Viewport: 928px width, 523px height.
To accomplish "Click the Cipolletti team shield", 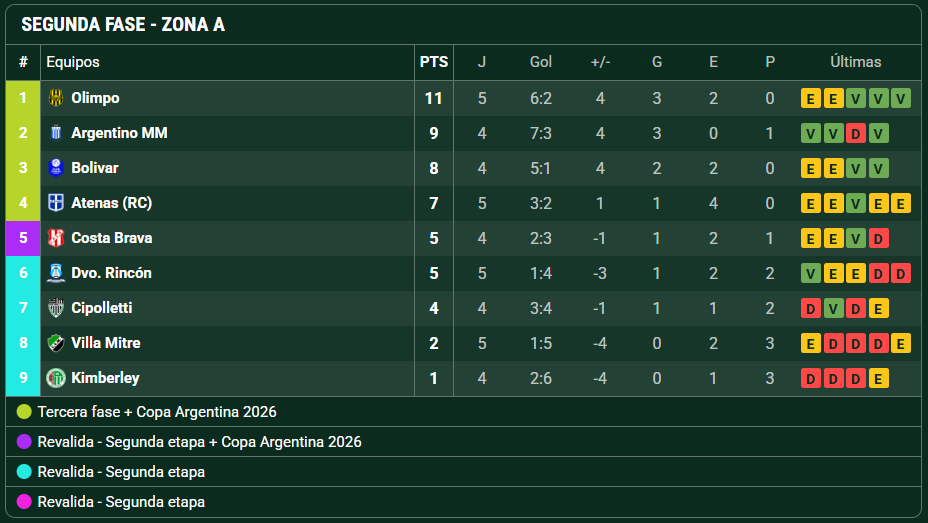I will tap(56, 308).
